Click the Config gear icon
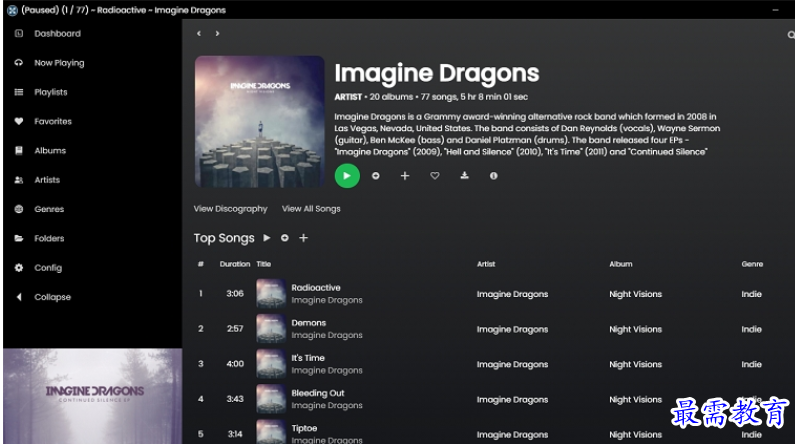795x444 pixels. coord(19,268)
